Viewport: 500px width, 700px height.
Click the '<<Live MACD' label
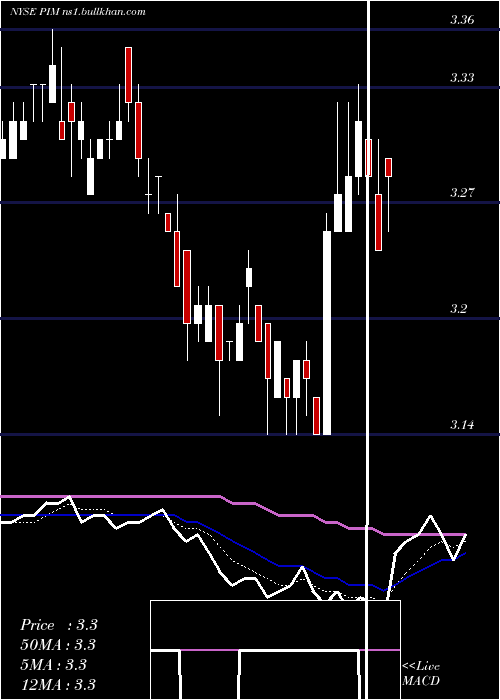click(x=421, y=673)
